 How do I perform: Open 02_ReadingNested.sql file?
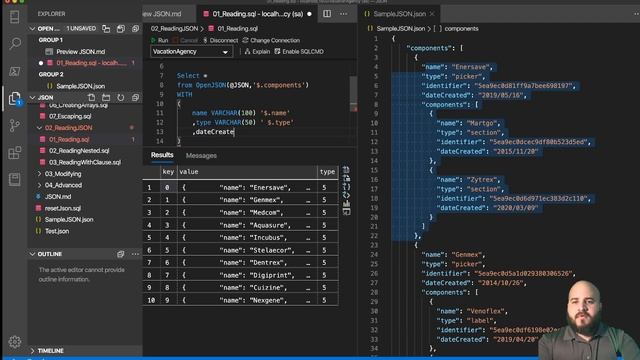pyautogui.click(x=79, y=151)
